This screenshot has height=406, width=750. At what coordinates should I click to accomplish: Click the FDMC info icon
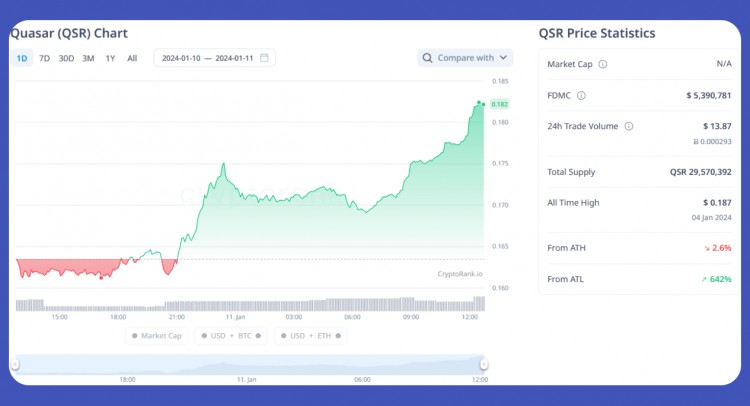tap(581, 95)
